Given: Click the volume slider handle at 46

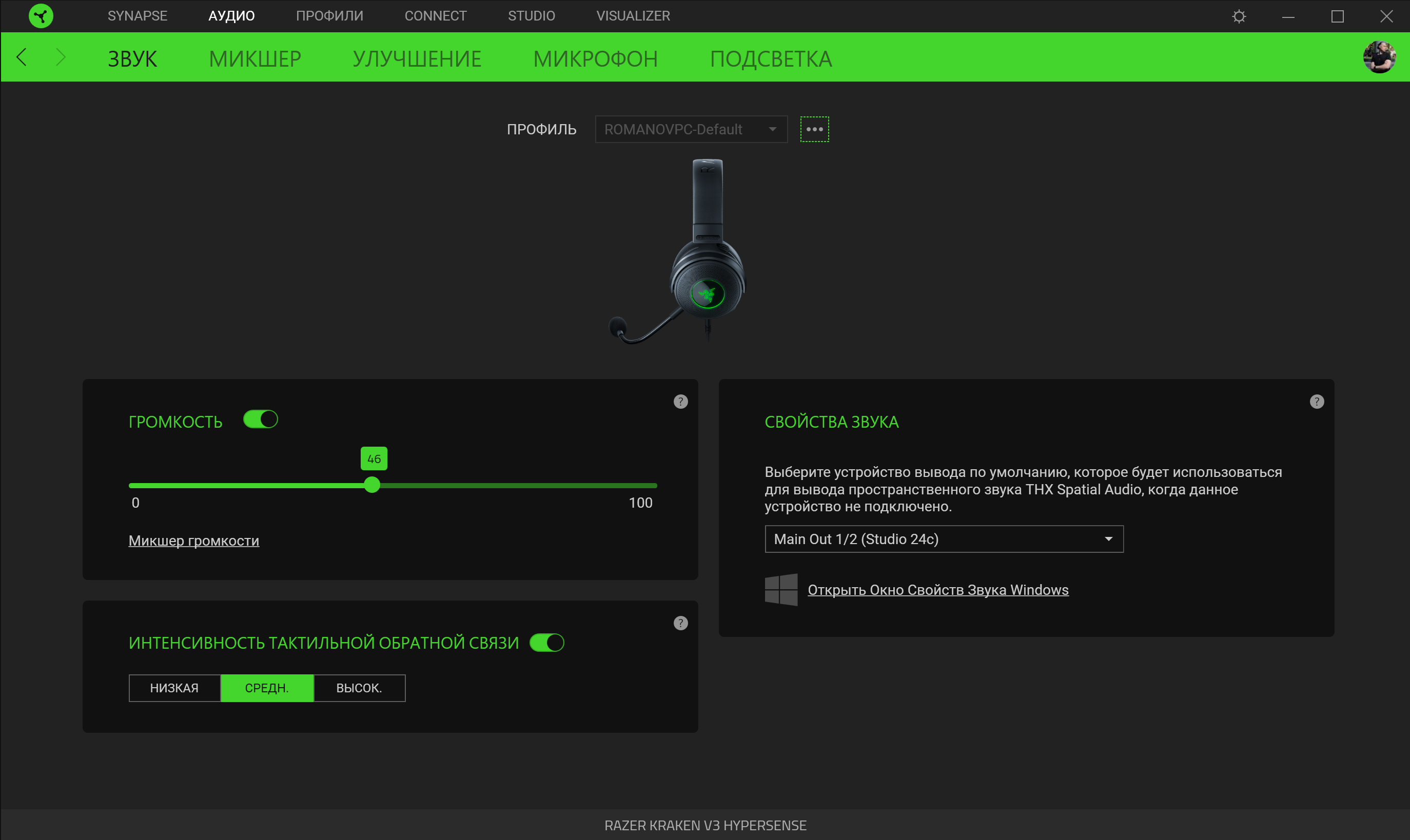Looking at the screenshot, I should coord(372,485).
